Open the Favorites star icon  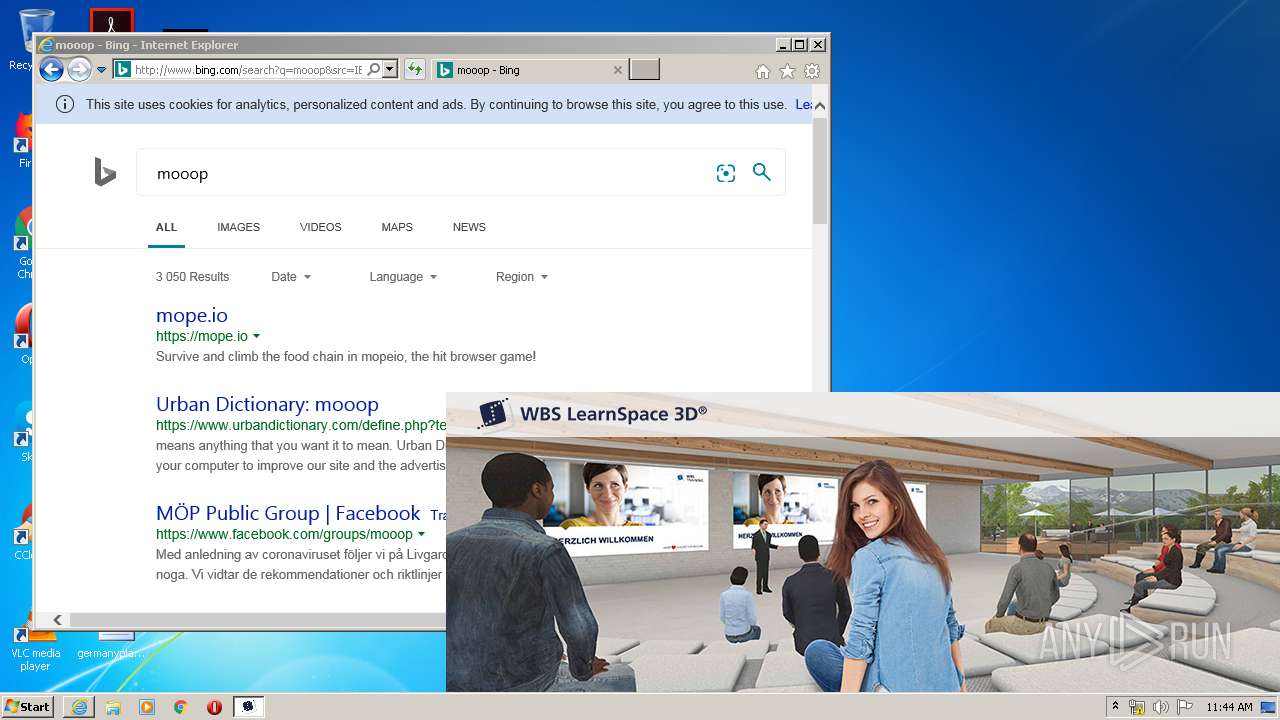tap(788, 71)
